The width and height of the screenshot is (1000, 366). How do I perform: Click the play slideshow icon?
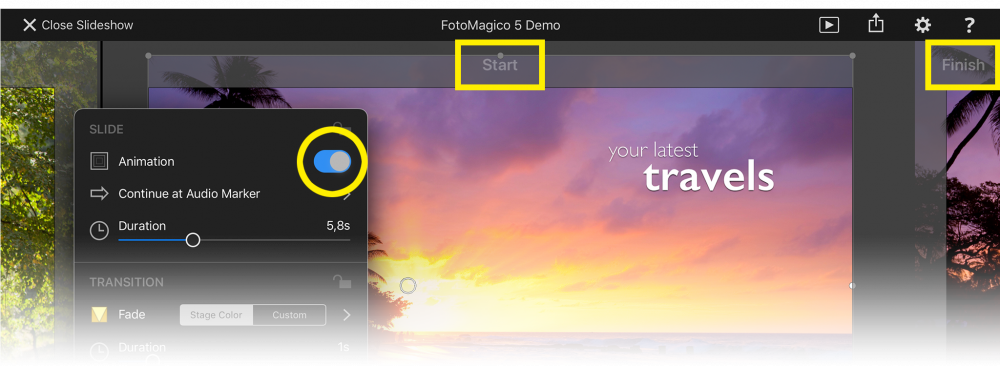(828, 25)
